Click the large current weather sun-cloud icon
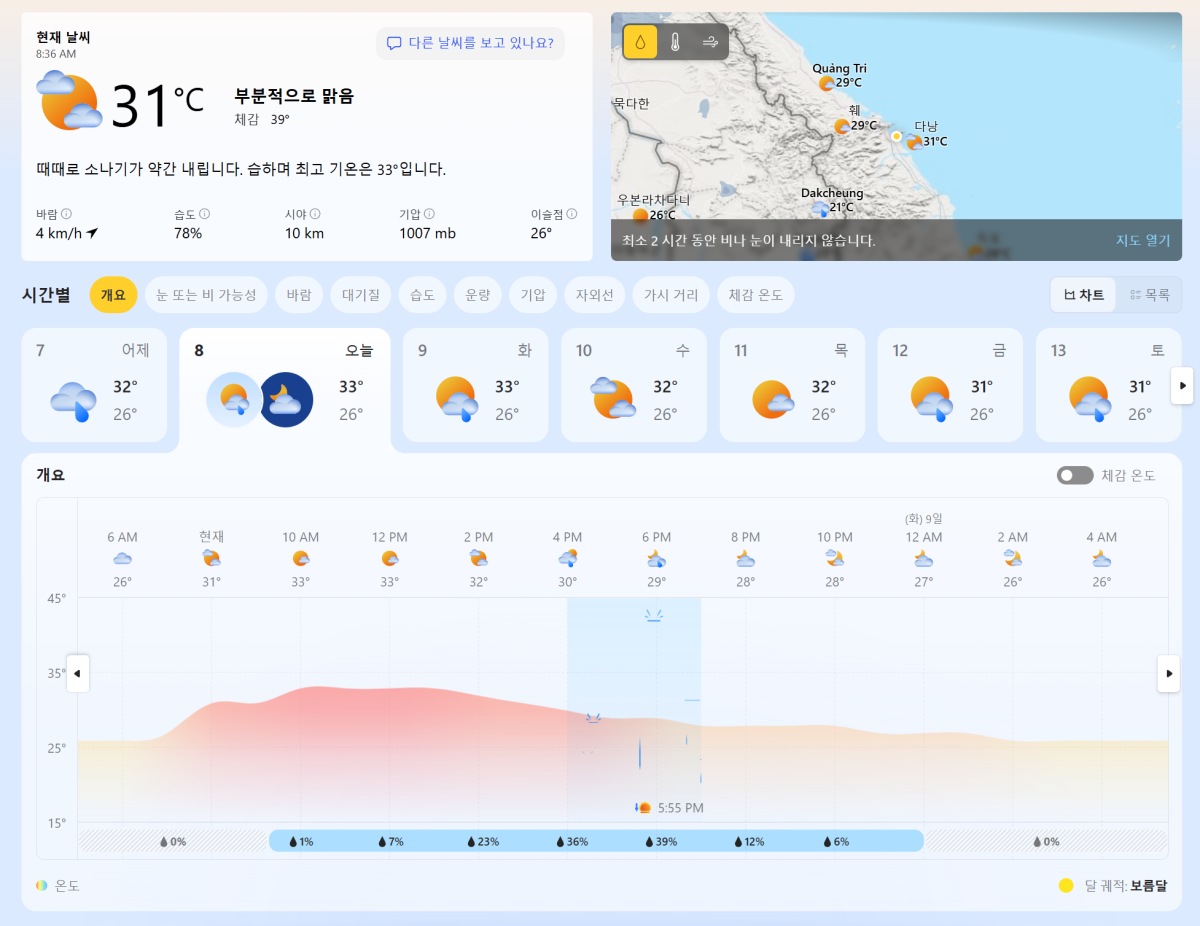1200x926 pixels. pos(70,100)
